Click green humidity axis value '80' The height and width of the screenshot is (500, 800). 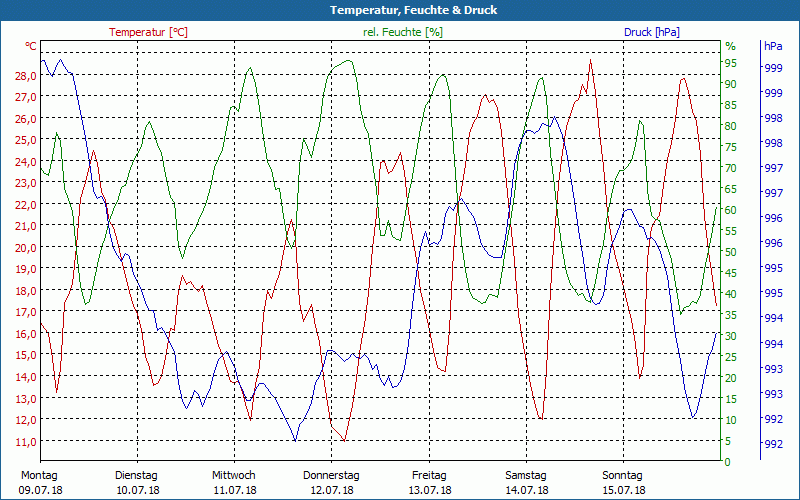[731, 126]
